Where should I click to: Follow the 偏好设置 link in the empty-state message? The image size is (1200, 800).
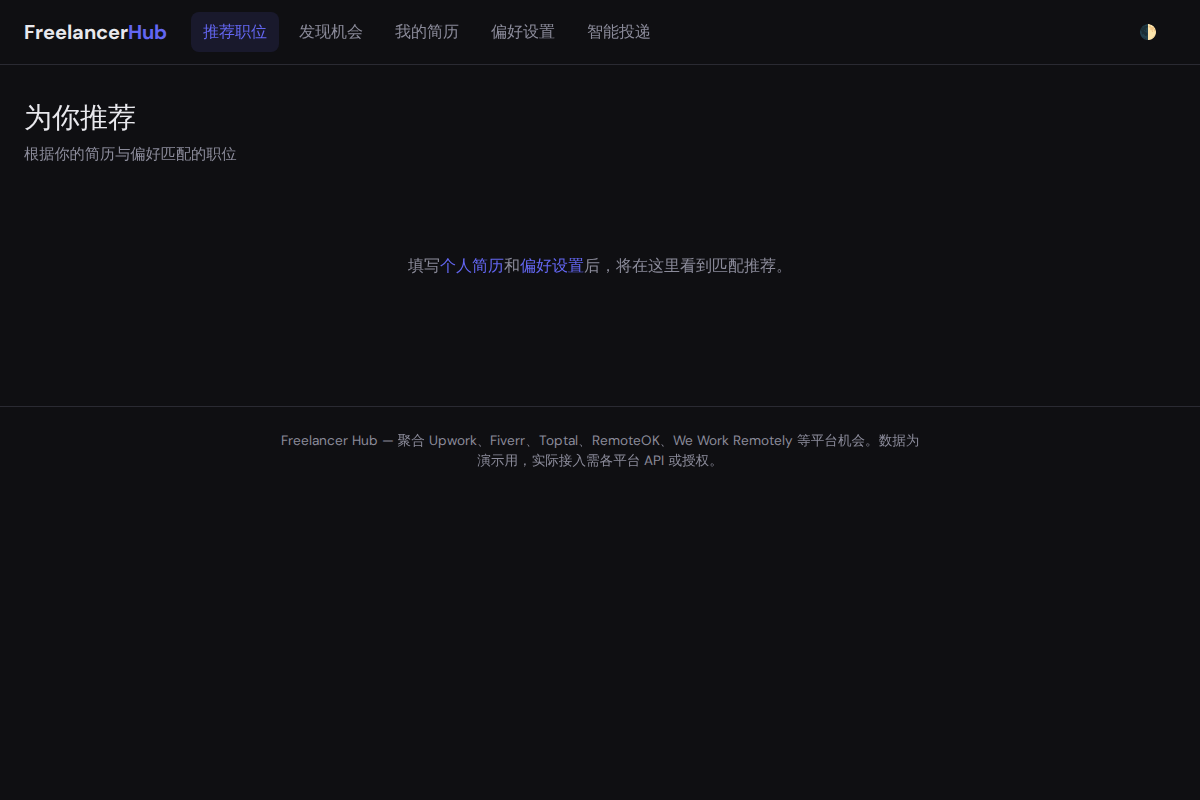click(552, 266)
